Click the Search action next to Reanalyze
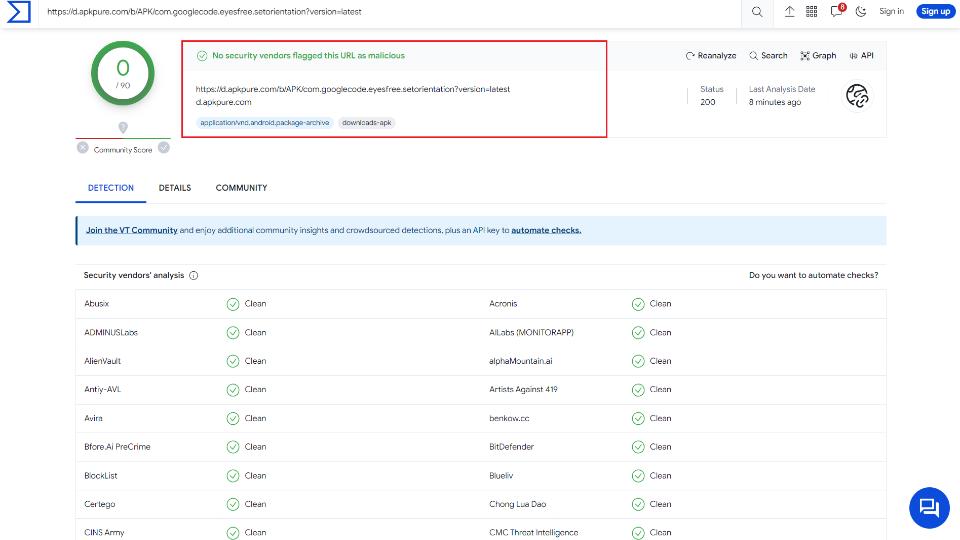This screenshot has width=960, height=540. [768, 56]
